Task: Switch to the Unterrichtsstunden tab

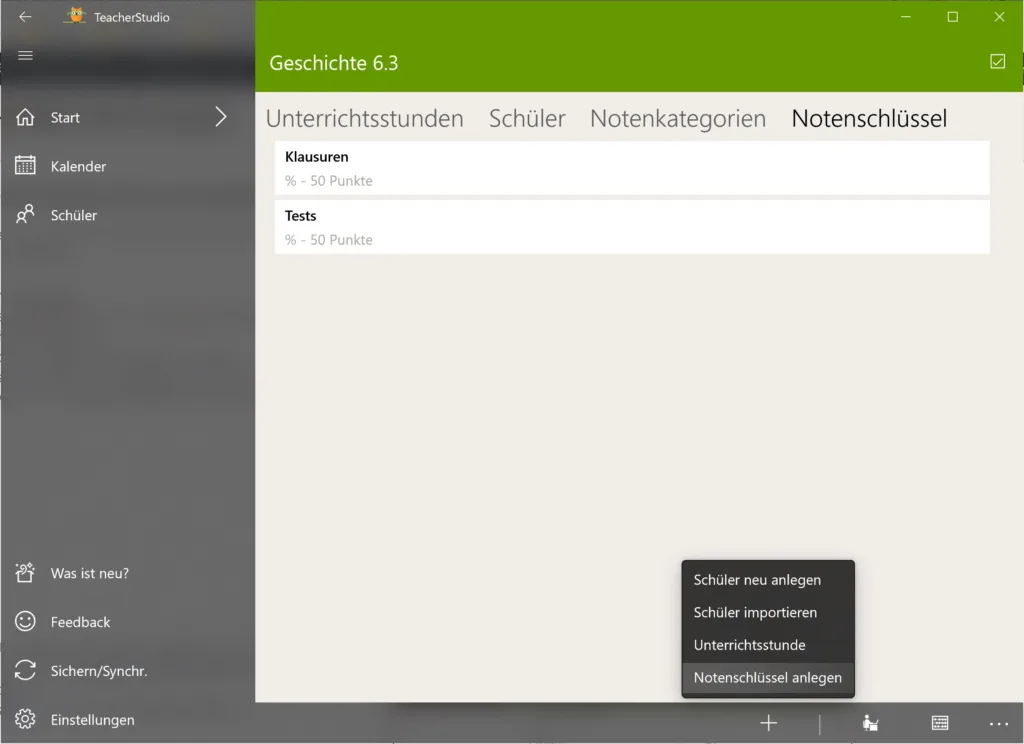Action: [x=364, y=118]
